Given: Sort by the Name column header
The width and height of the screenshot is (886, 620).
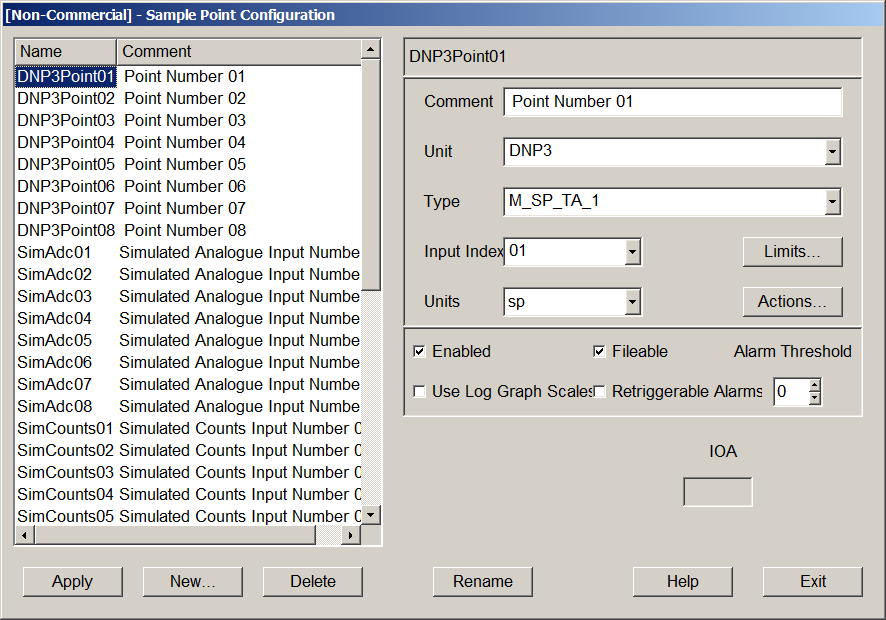Looking at the screenshot, I should click(66, 51).
